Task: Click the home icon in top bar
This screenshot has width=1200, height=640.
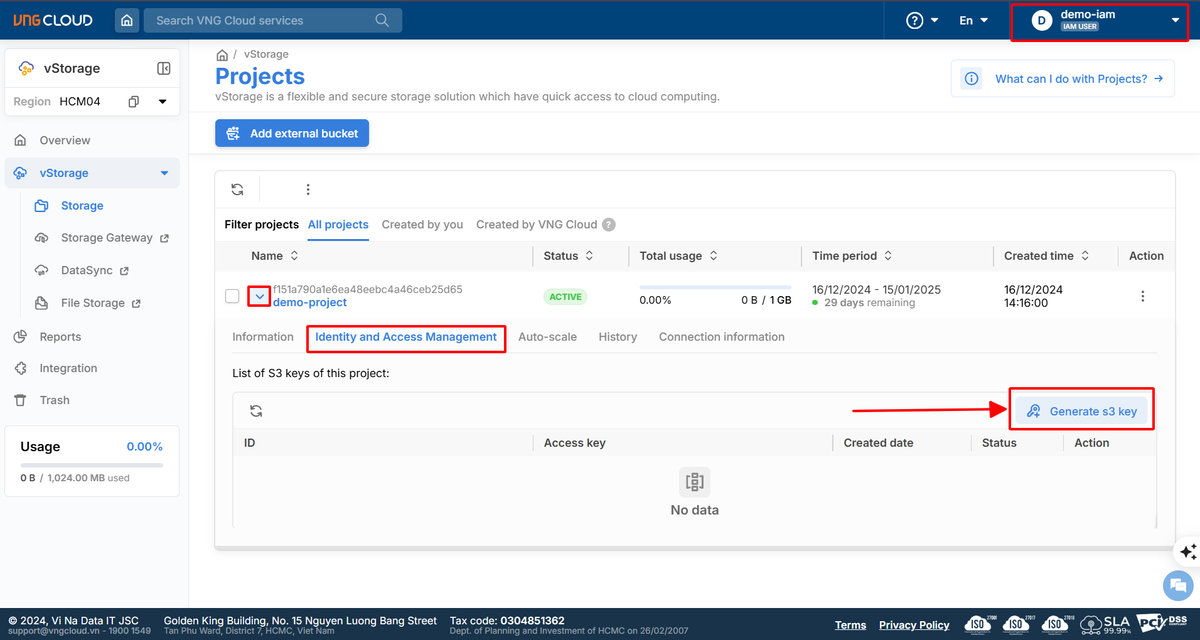Action: coord(126,20)
